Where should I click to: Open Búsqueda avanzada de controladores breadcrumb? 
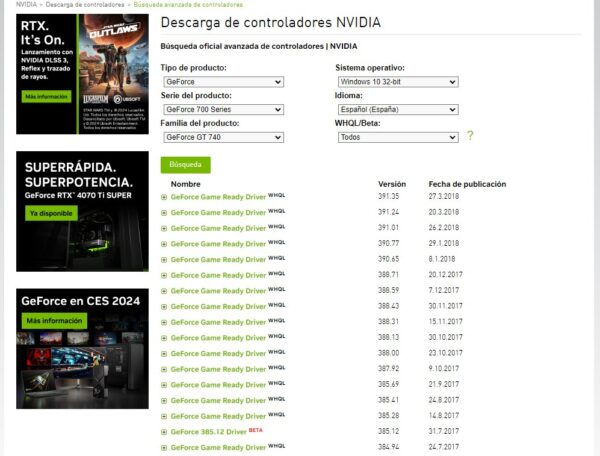(188, 5)
